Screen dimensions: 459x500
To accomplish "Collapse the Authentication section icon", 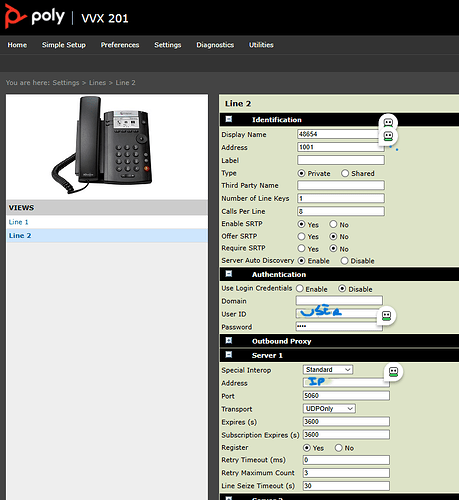I will 229,274.
